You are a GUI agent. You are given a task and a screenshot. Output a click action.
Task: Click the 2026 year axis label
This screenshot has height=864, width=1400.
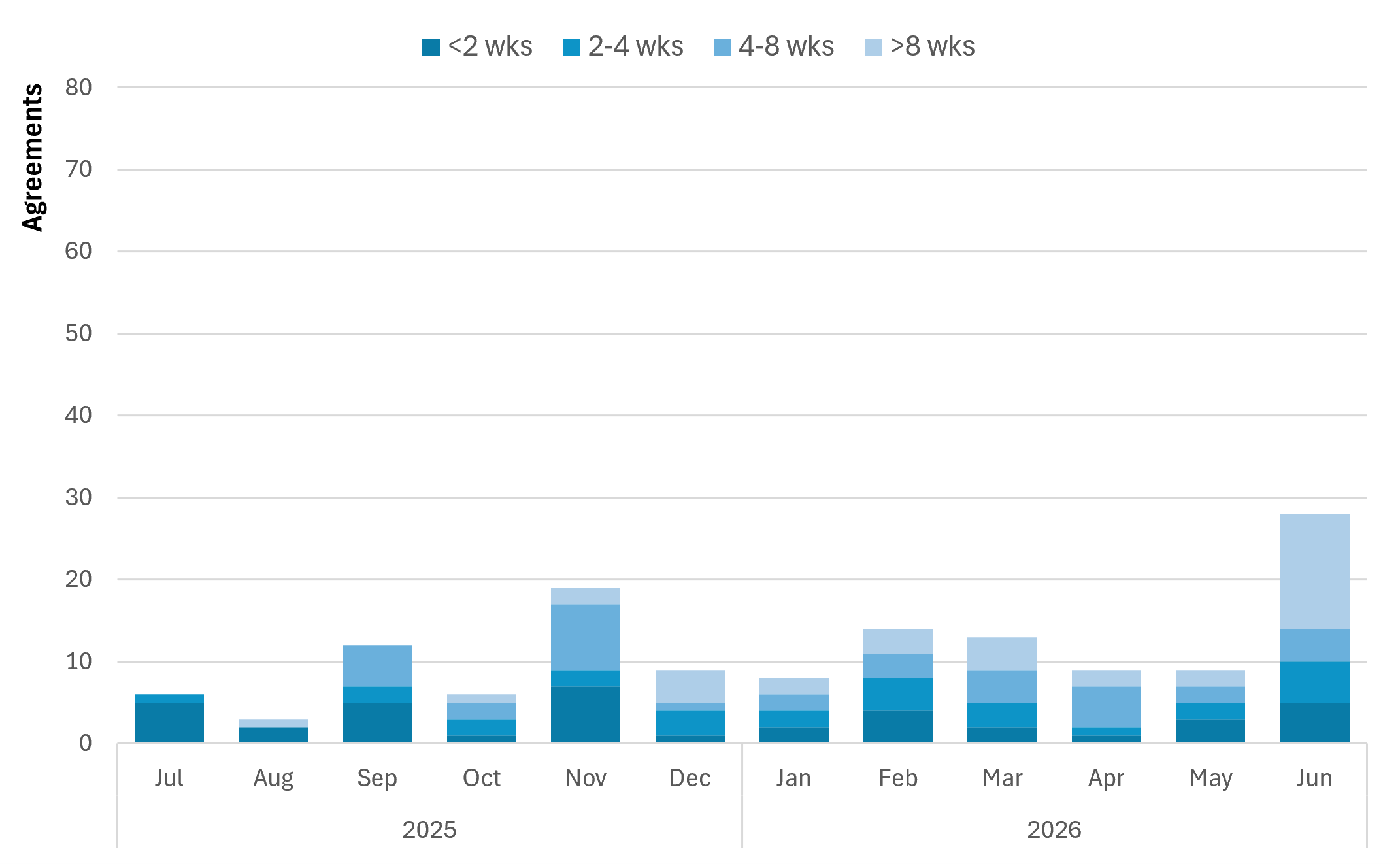1054,829
